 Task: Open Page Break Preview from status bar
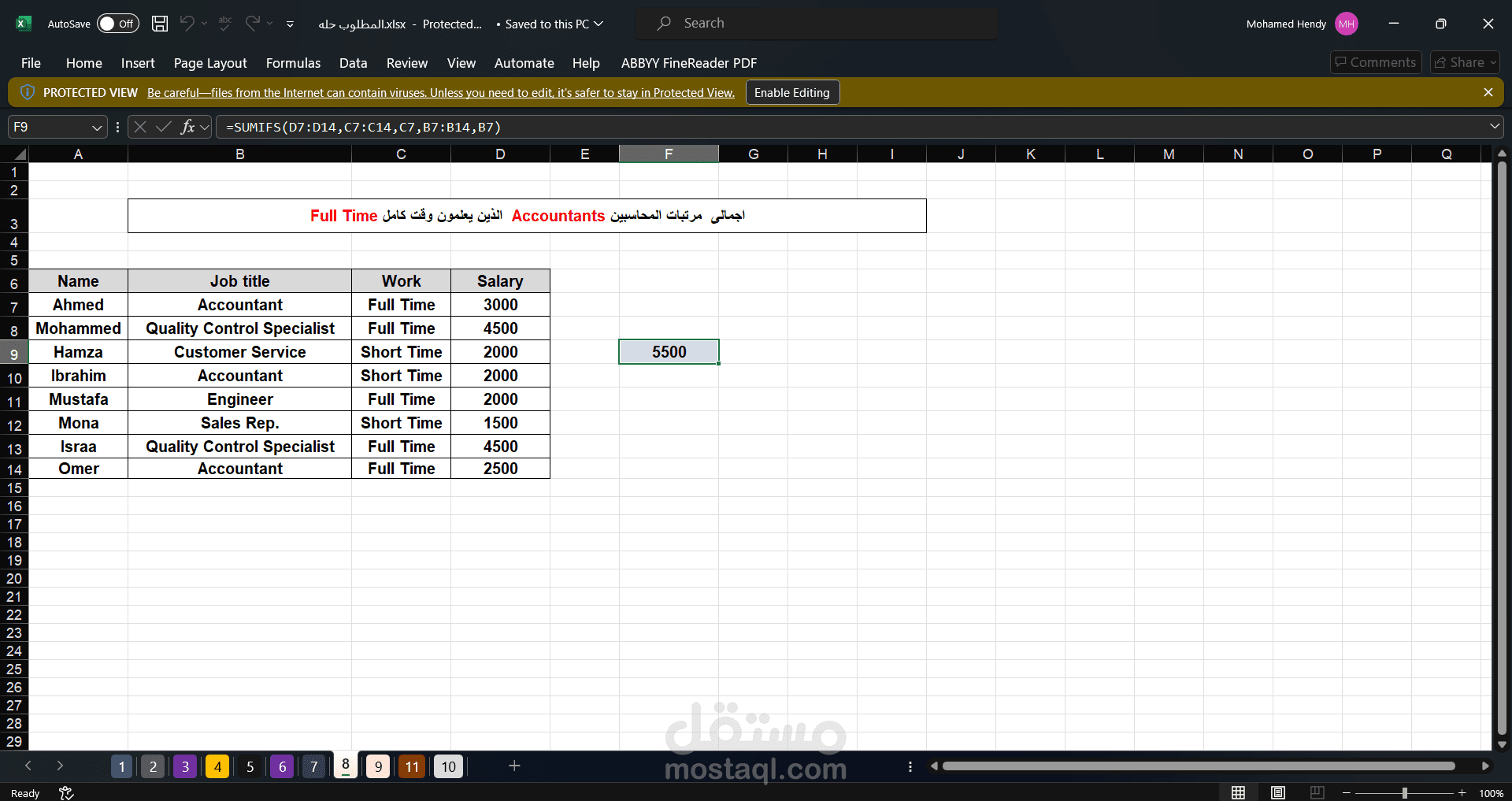click(x=1317, y=792)
